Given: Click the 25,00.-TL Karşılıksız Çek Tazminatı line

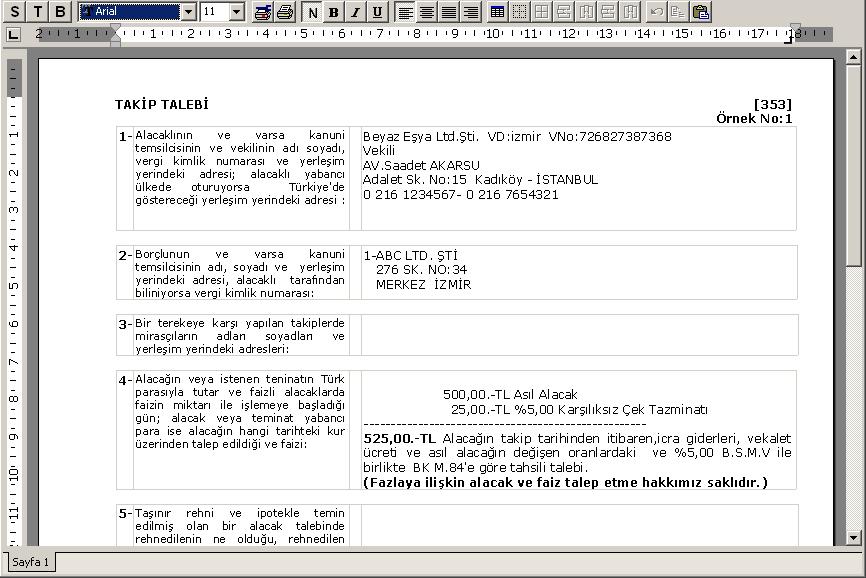Looking at the screenshot, I should tap(579, 410).
